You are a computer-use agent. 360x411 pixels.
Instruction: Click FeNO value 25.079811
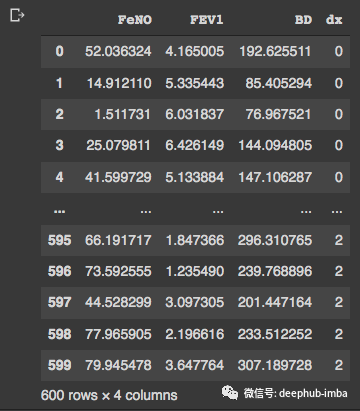(118, 145)
